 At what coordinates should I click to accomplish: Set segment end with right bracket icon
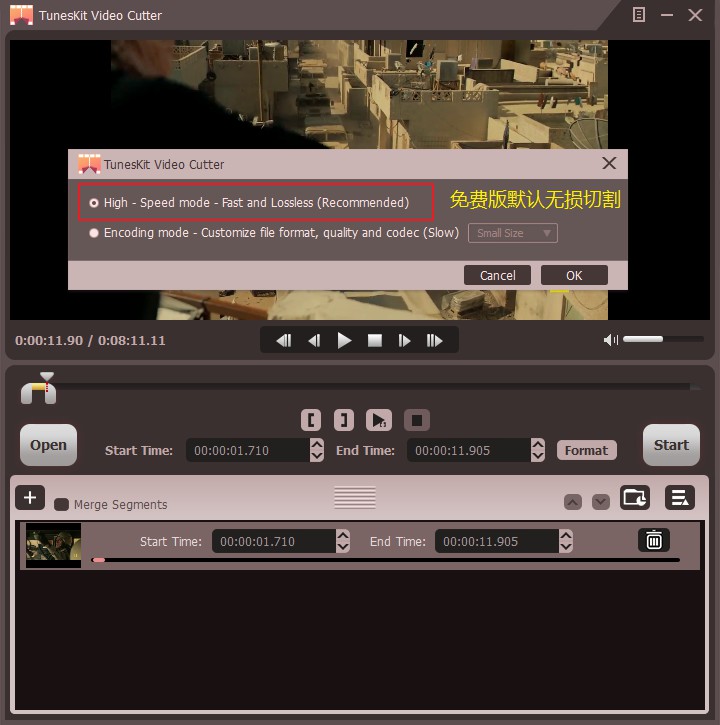pyautogui.click(x=344, y=420)
